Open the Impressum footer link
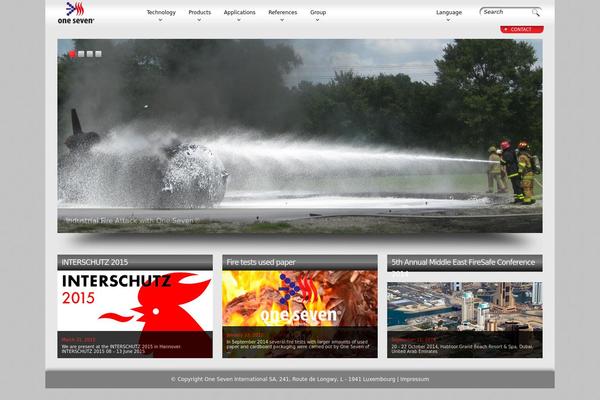The height and width of the screenshot is (400, 600). point(414,379)
